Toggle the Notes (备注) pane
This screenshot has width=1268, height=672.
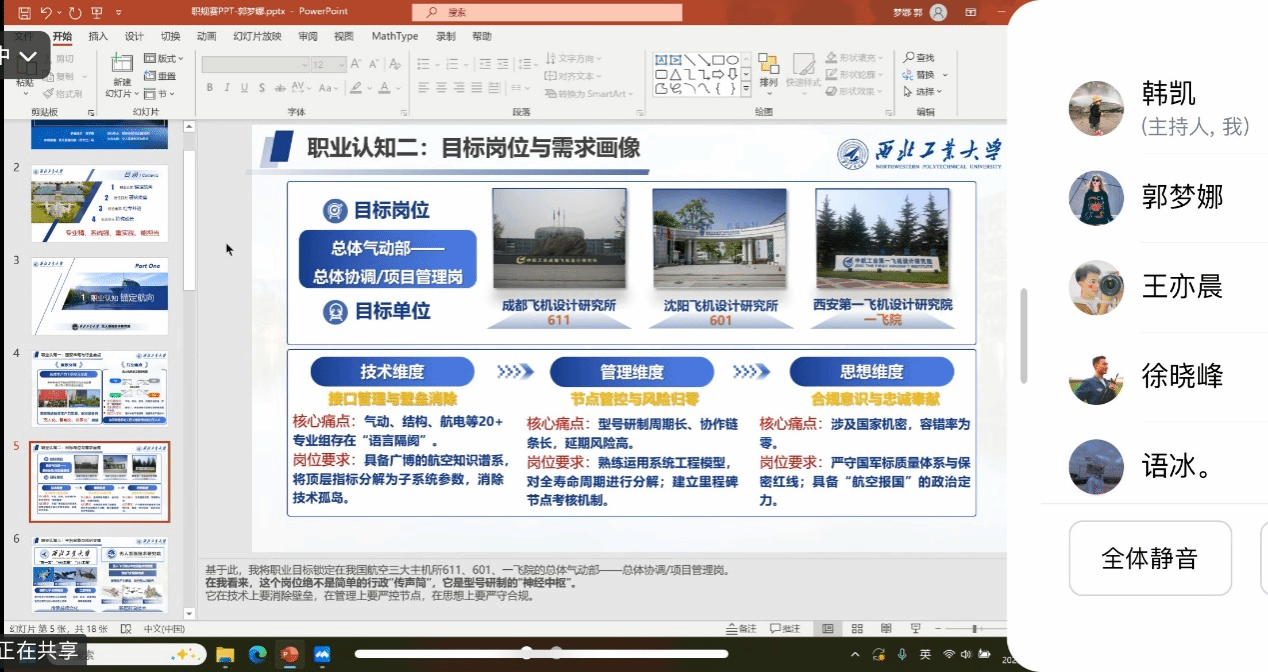(742, 628)
